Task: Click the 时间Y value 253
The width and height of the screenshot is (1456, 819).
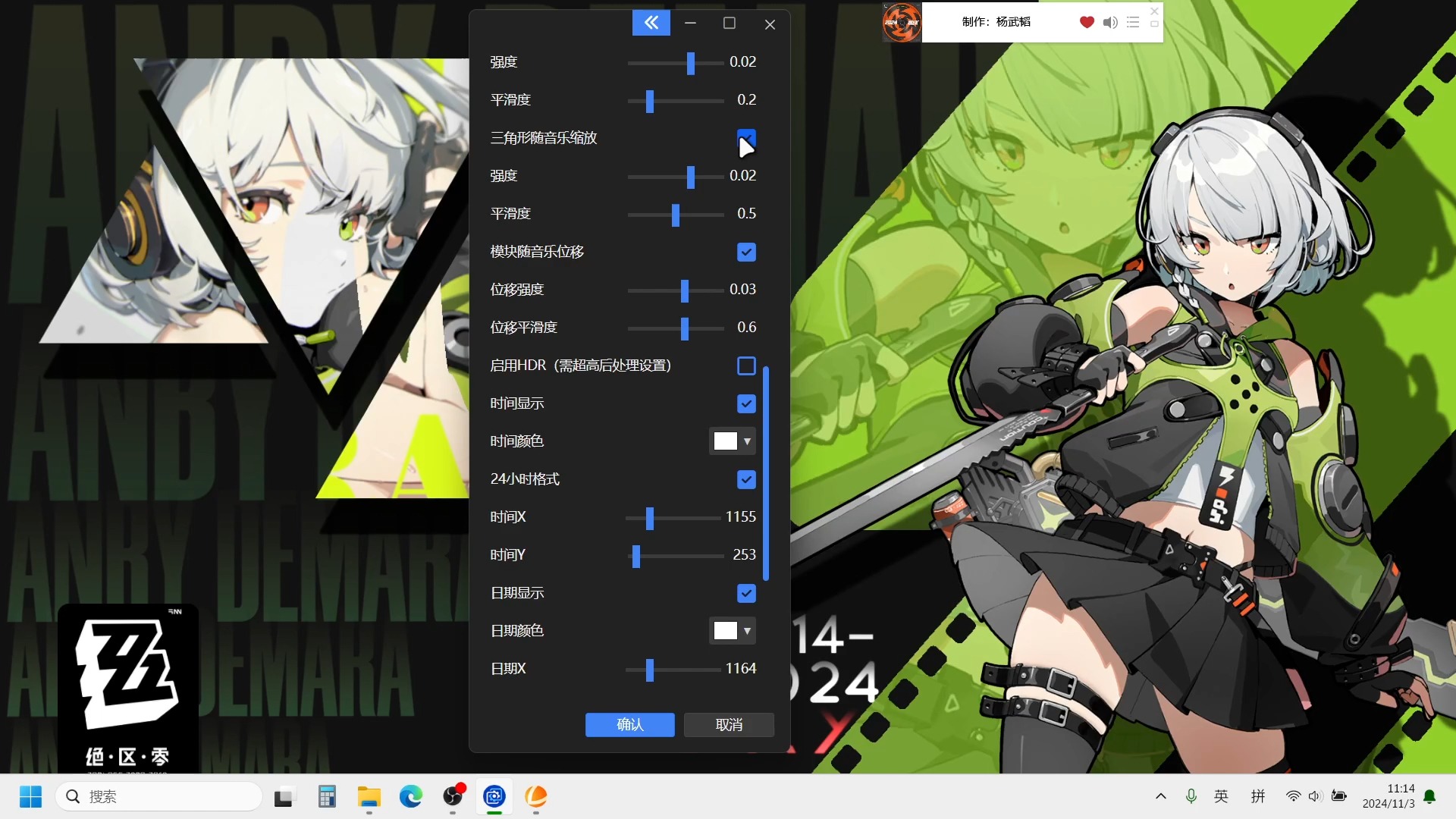Action: 745,555
